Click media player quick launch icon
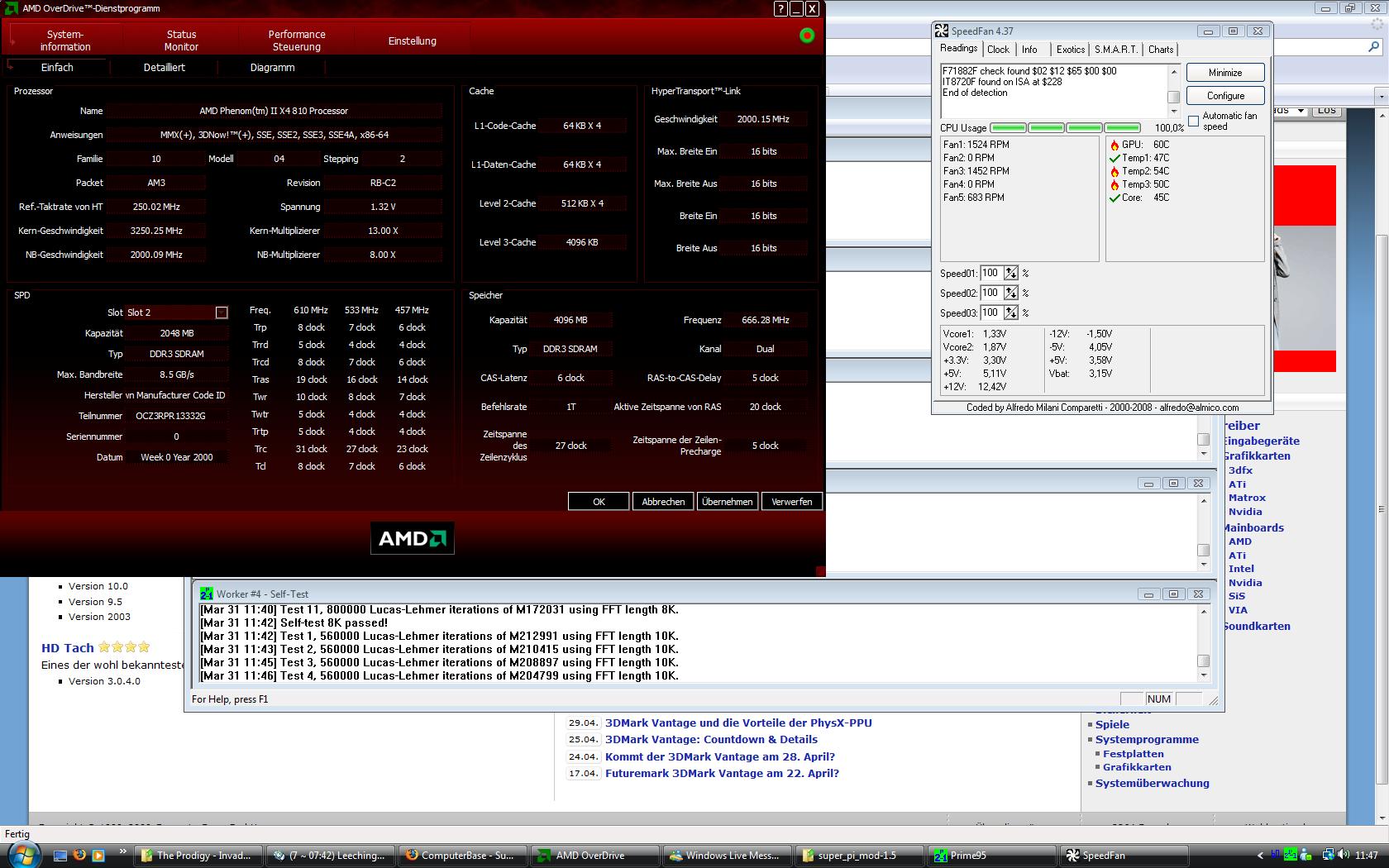The height and width of the screenshot is (868, 1389). (x=98, y=855)
